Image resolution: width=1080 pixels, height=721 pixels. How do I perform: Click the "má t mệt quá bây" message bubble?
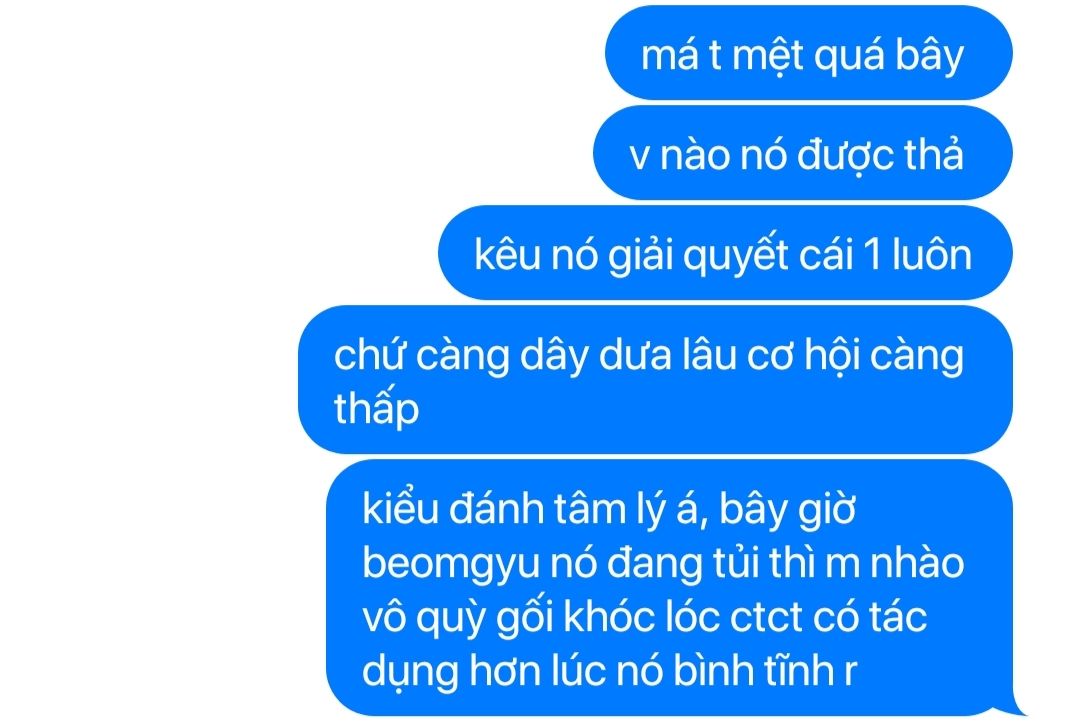point(809,53)
